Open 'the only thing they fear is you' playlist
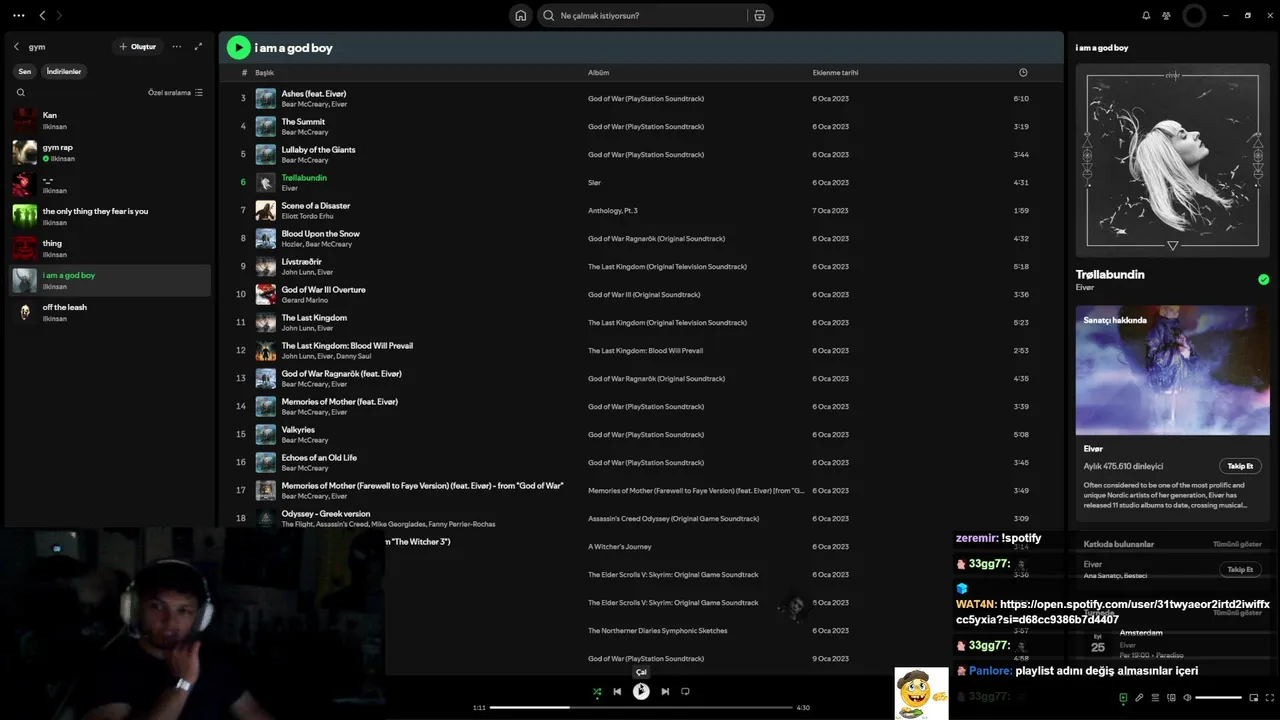The width and height of the screenshot is (1280, 720). click(x=111, y=216)
